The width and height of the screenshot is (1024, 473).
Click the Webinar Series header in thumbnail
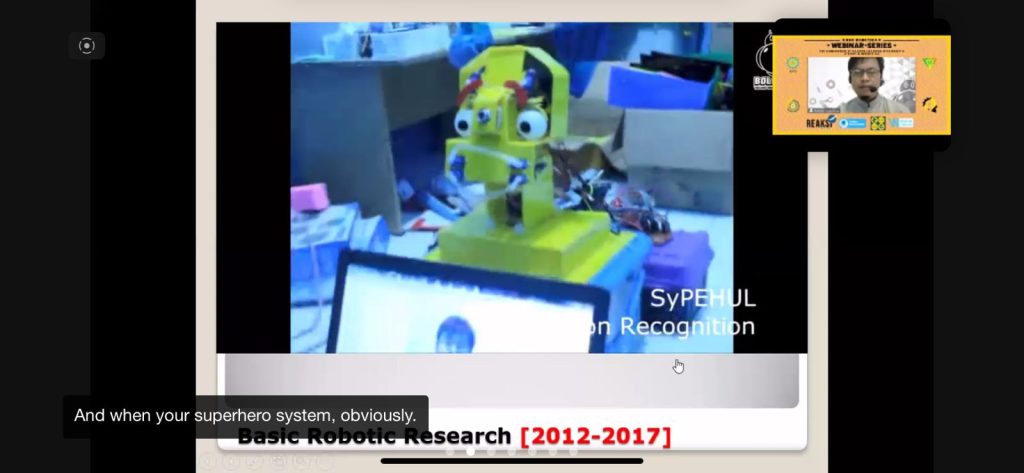click(861, 44)
